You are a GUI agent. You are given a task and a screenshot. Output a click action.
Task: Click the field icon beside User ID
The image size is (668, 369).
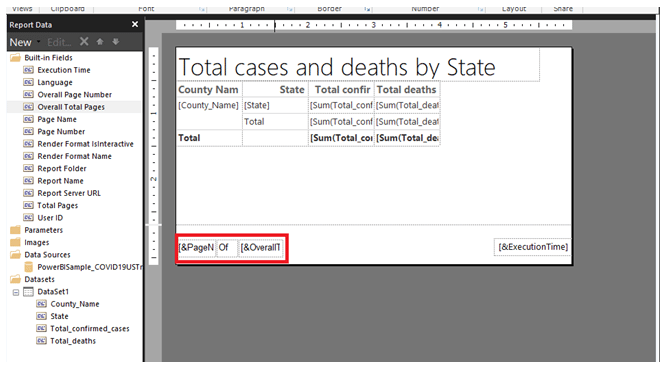[29, 218]
